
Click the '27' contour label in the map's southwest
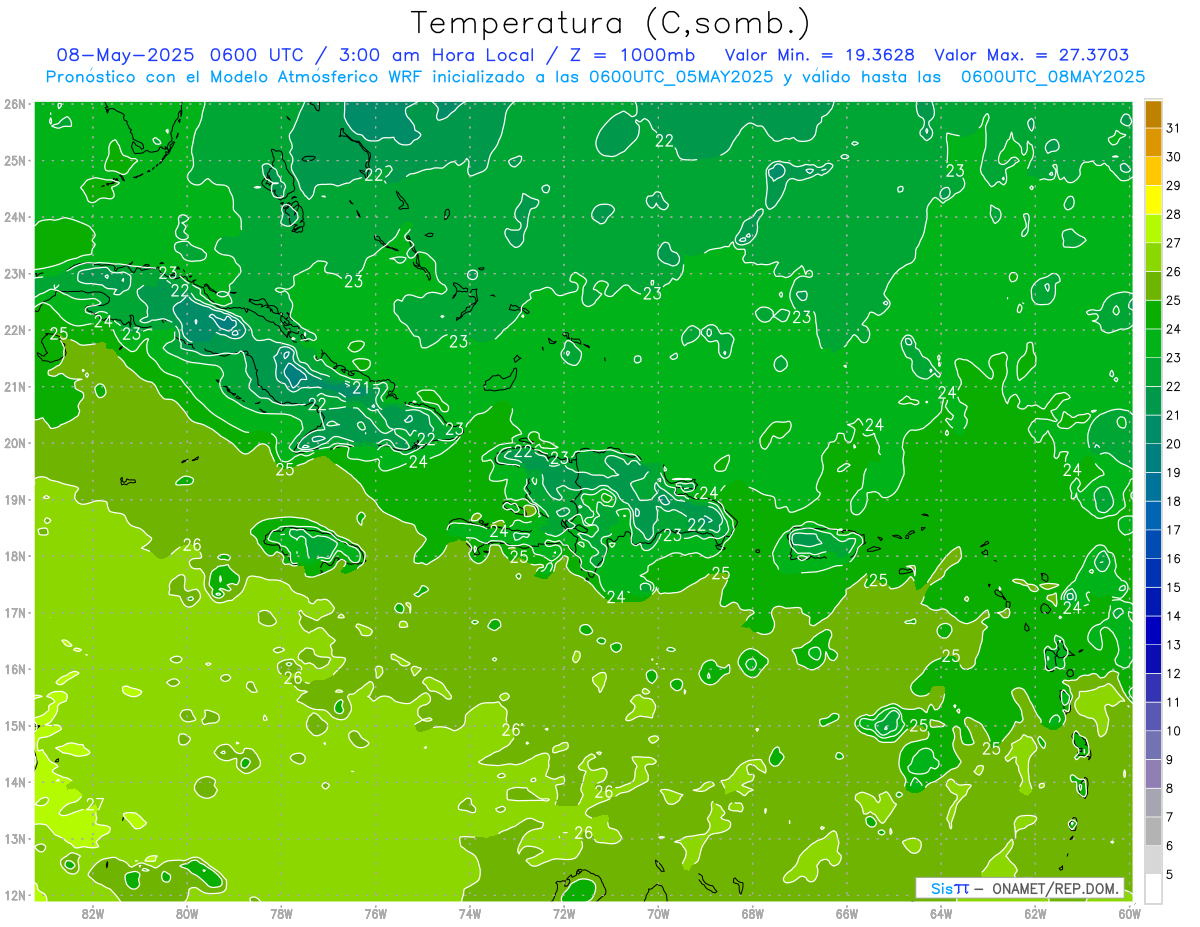click(96, 804)
